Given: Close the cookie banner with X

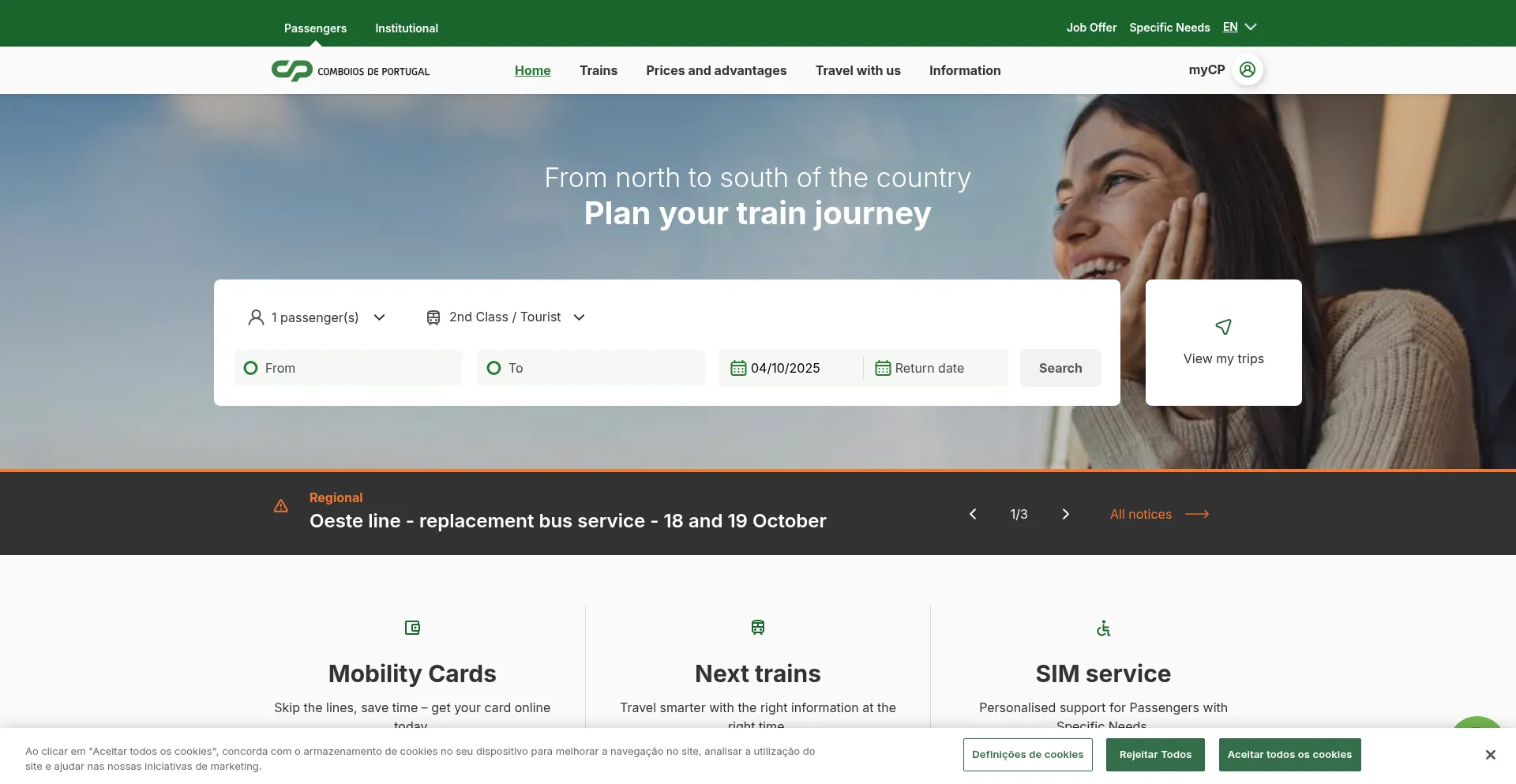Looking at the screenshot, I should (x=1490, y=755).
